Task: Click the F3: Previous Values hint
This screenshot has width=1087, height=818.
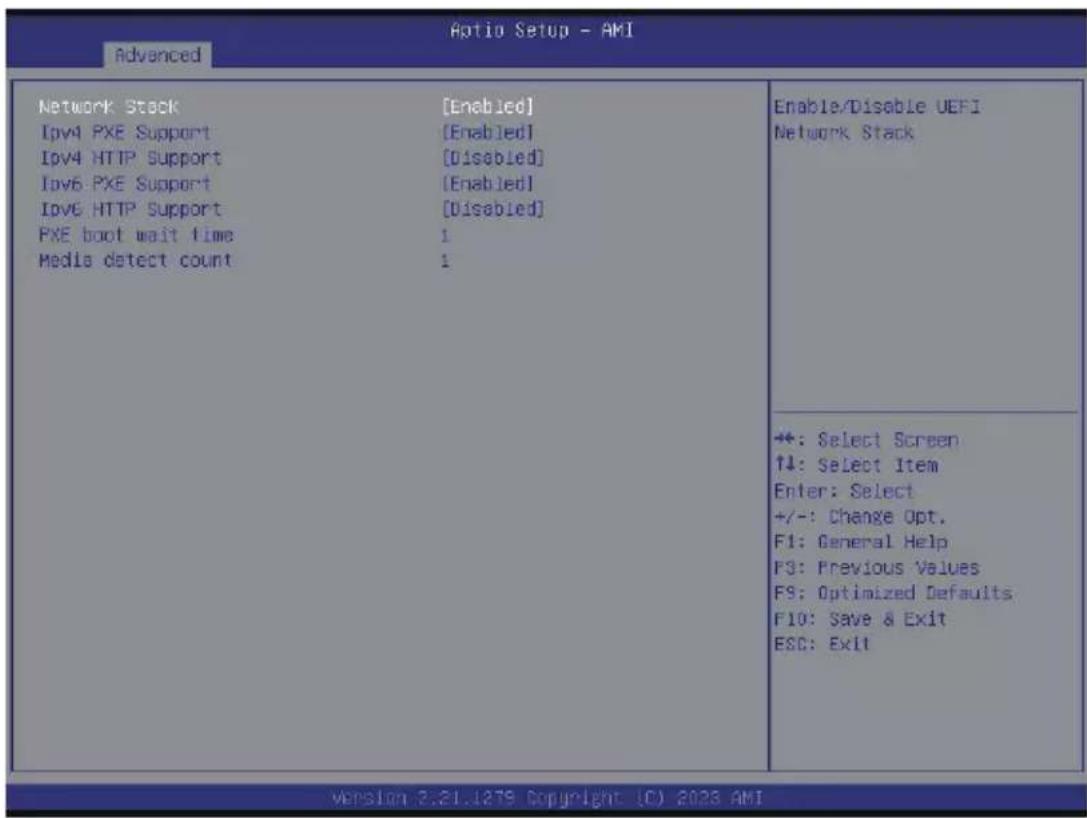Action: 877,568
